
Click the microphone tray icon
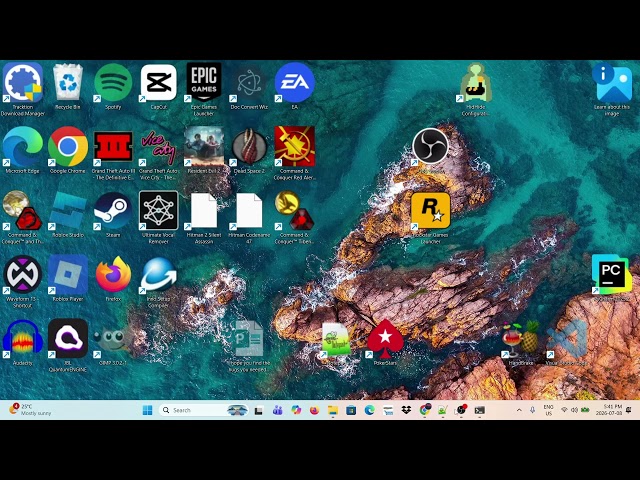532,410
